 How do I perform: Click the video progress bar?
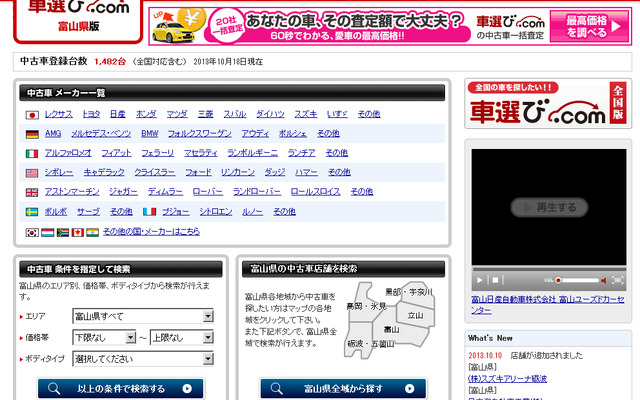549,269
